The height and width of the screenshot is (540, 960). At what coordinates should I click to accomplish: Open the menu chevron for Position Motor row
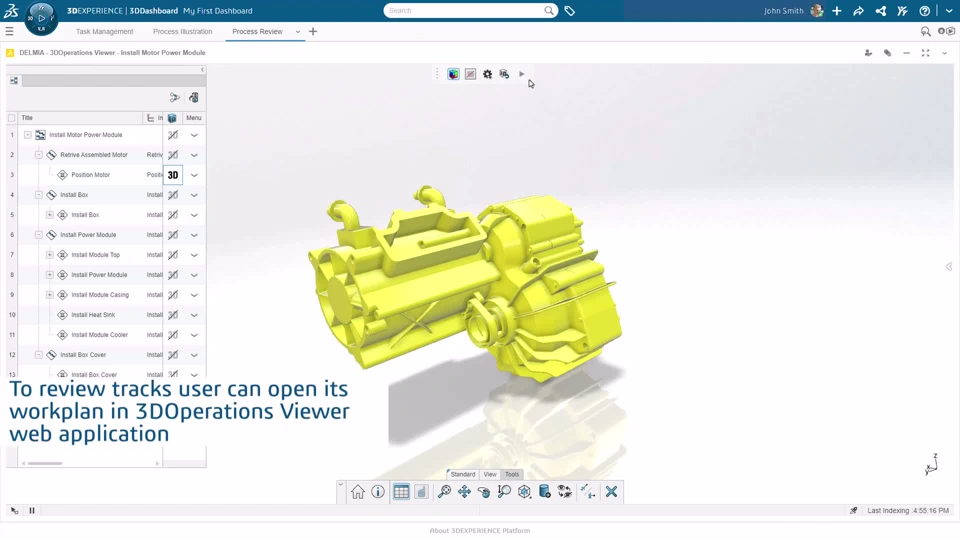(x=194, y=175)
